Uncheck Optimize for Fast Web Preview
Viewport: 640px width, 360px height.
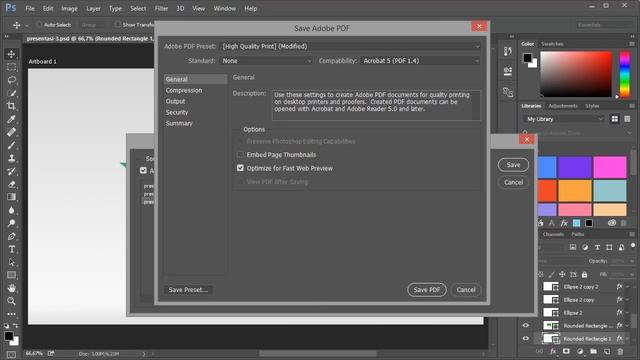point(240,168)
